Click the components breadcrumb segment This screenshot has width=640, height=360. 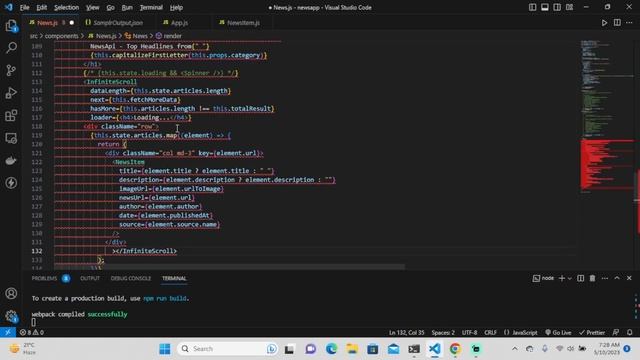tap(61, 36)
